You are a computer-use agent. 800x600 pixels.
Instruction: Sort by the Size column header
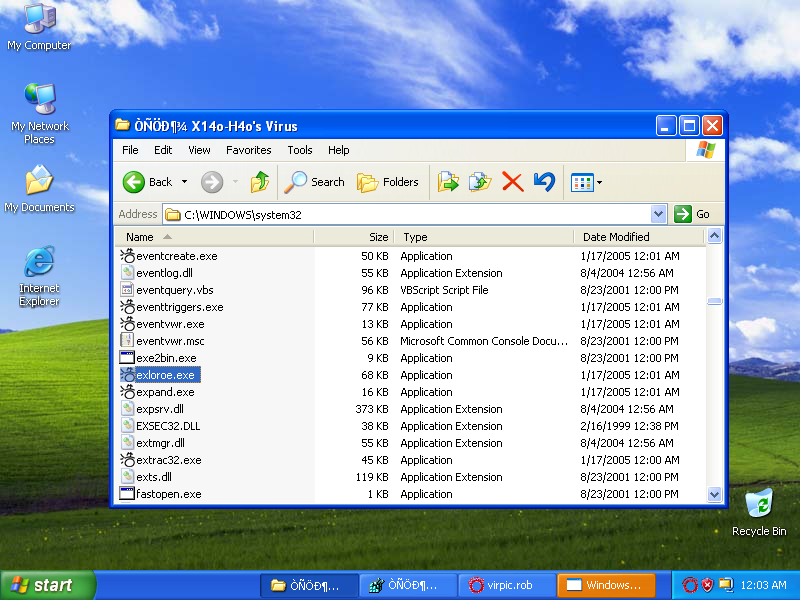pos(354,237)
